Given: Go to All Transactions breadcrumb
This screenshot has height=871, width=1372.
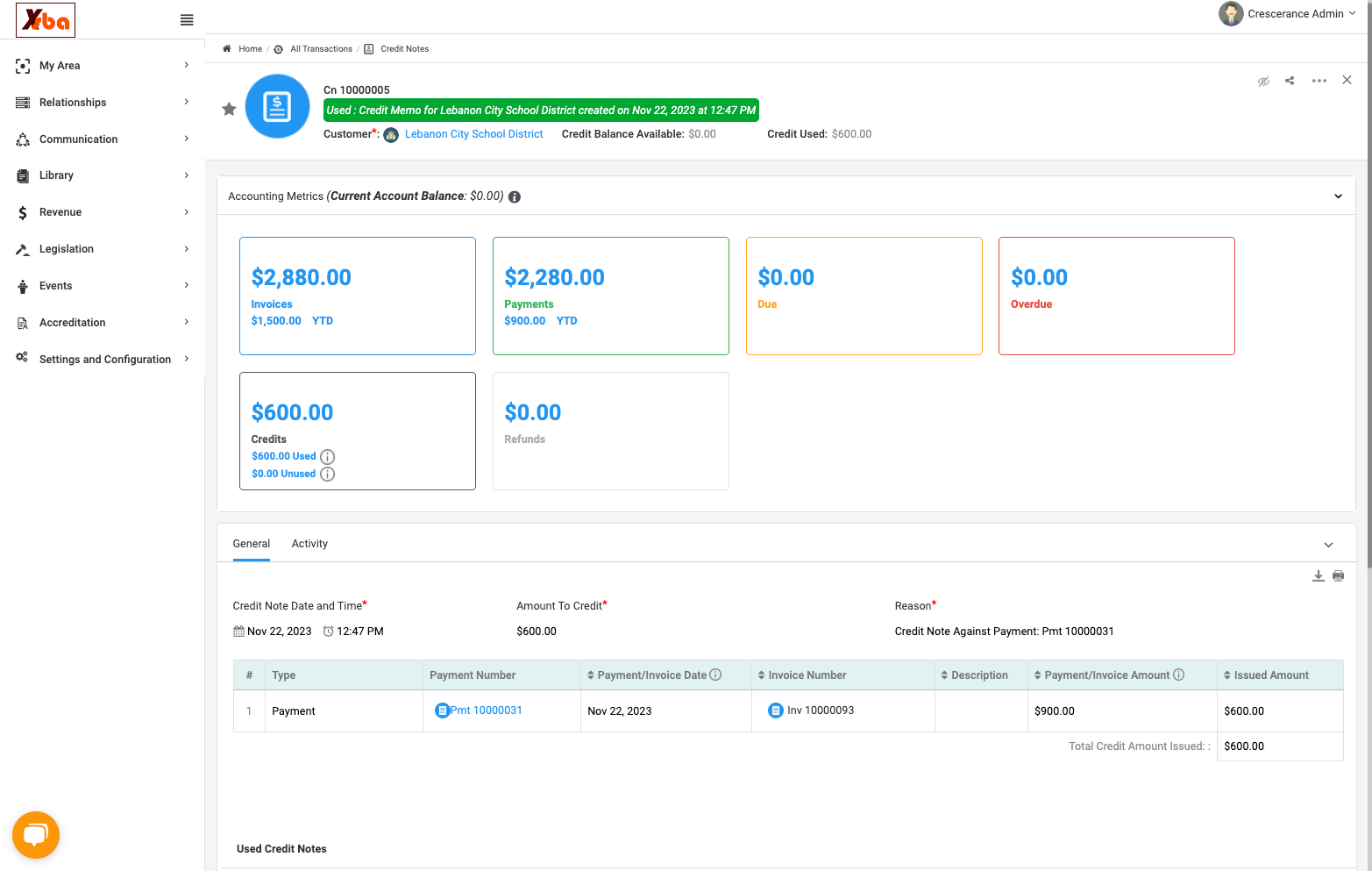Looking at the screenshot, I should click(x=321, y=49).
